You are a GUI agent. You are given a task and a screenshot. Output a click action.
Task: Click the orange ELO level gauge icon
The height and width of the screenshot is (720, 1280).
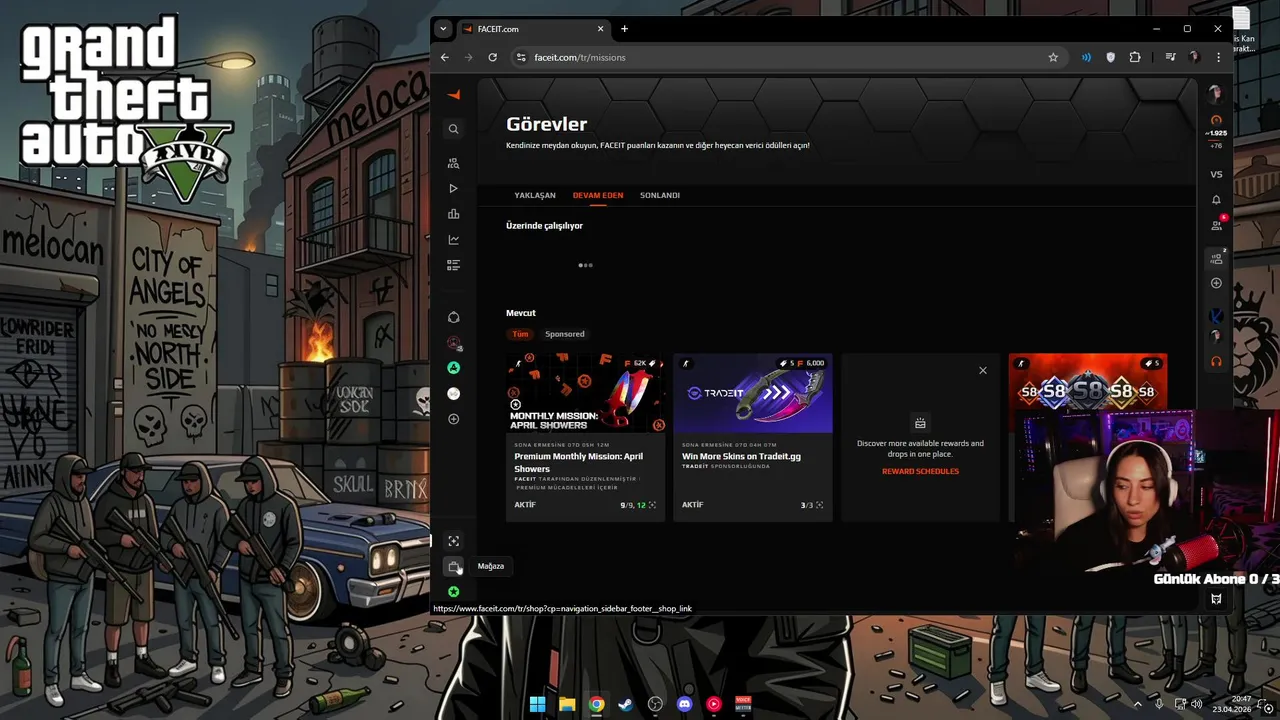click(x=1216, y=120)
